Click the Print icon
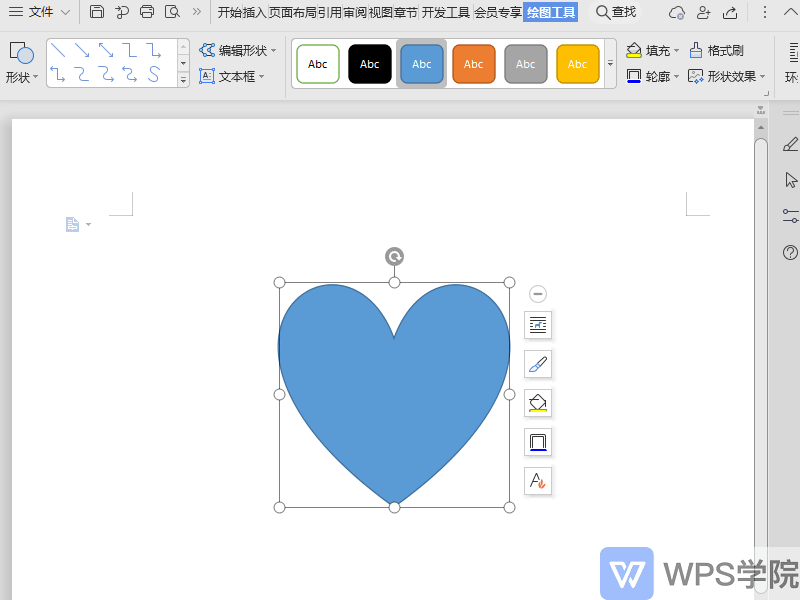 147,12
